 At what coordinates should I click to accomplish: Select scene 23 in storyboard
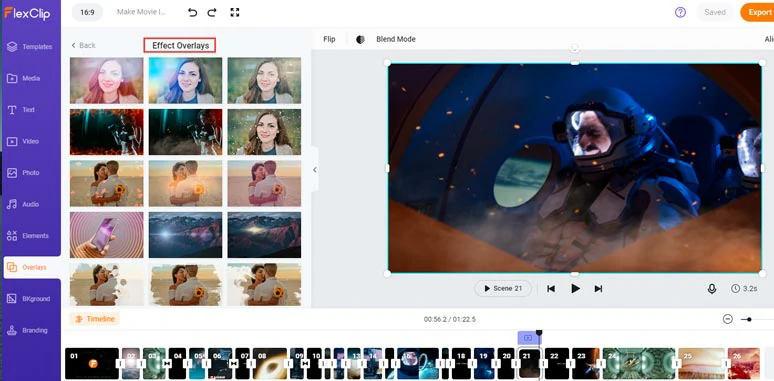[586, 364]
